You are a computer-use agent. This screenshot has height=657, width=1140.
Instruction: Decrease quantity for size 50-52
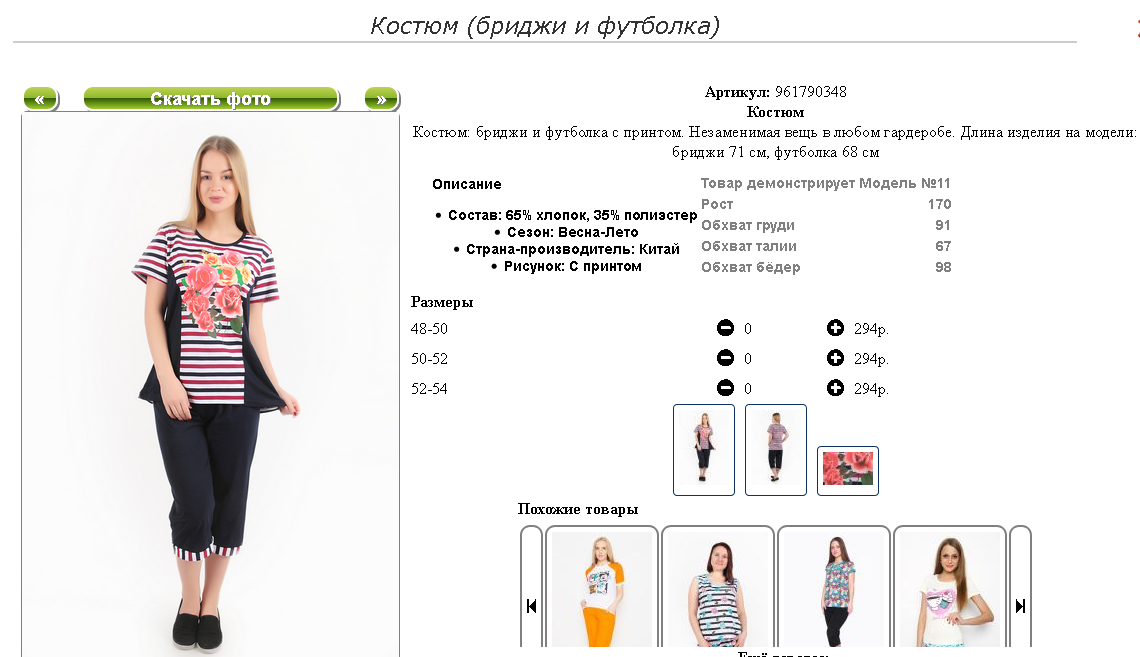(725, 358)
